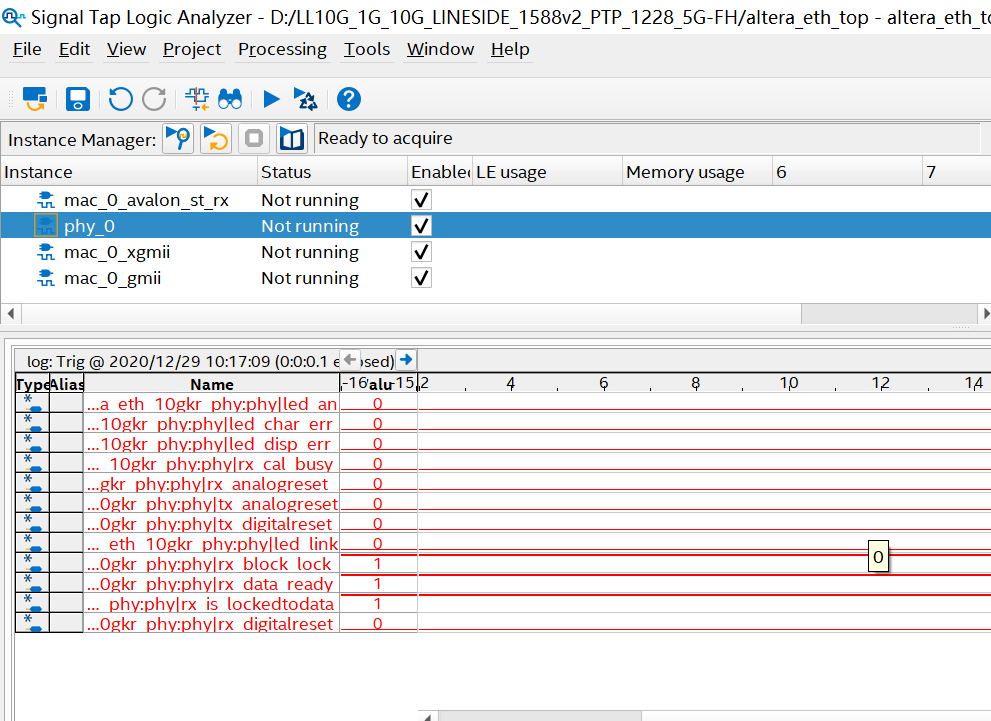
Task: Click the blue right arrow next to log
Action: point(406,360)
